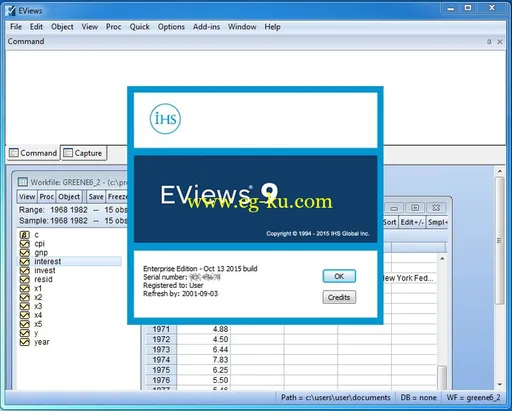Click the WF = greene6_2 status entry
Screen dimensions: 512x411
[x=473, y=398]
